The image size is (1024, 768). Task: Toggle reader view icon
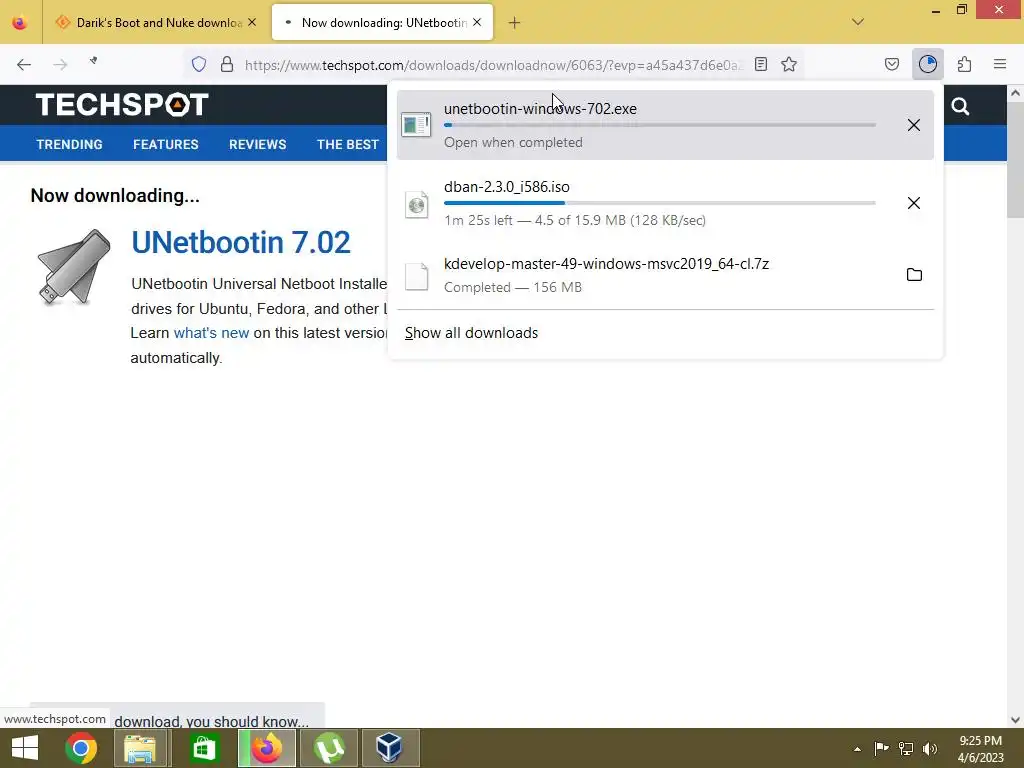point(761,64)
